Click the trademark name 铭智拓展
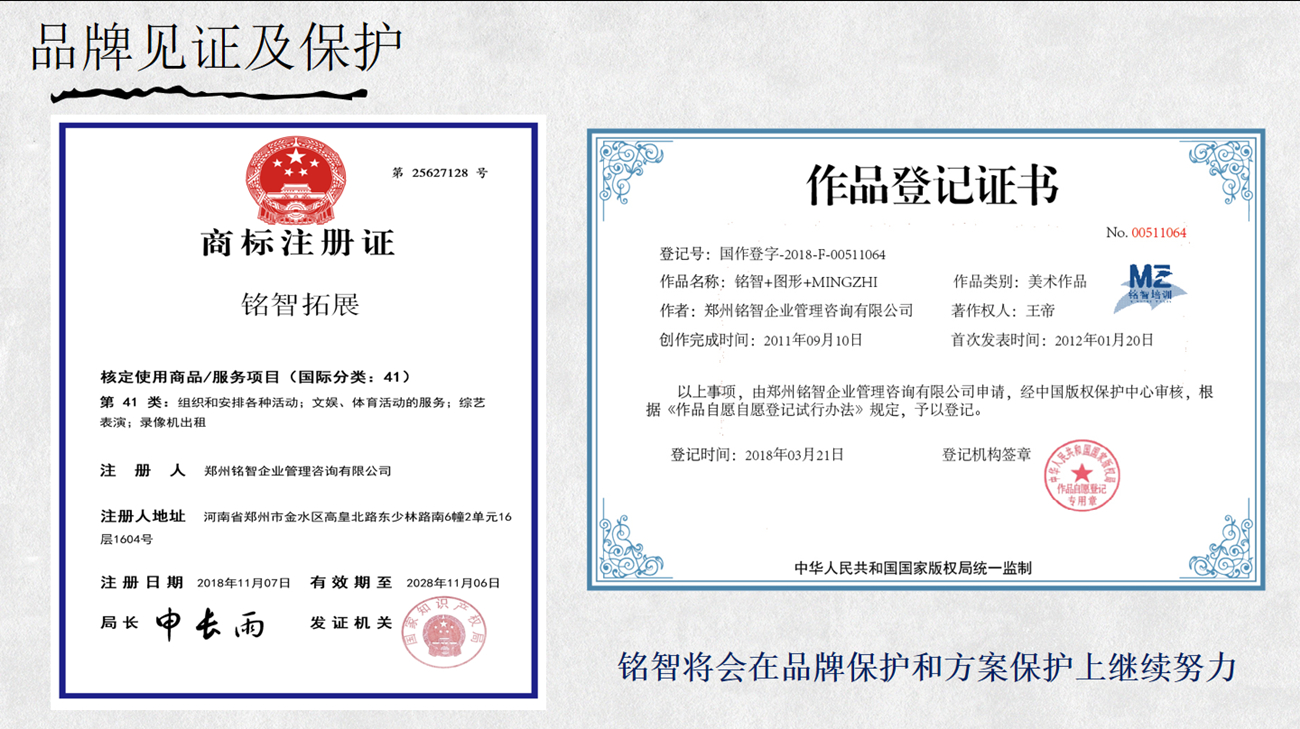The image size is (1300, 729). click(300, 304)
